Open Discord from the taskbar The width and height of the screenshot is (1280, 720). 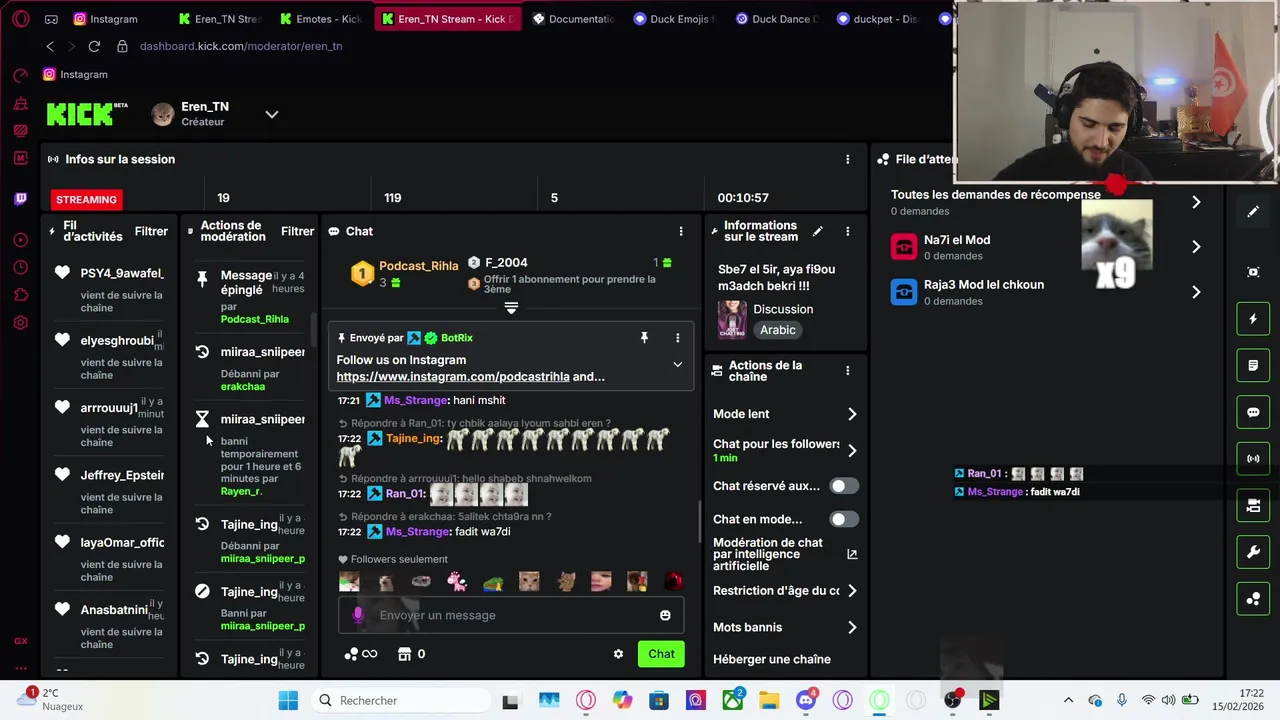(806, 700)
